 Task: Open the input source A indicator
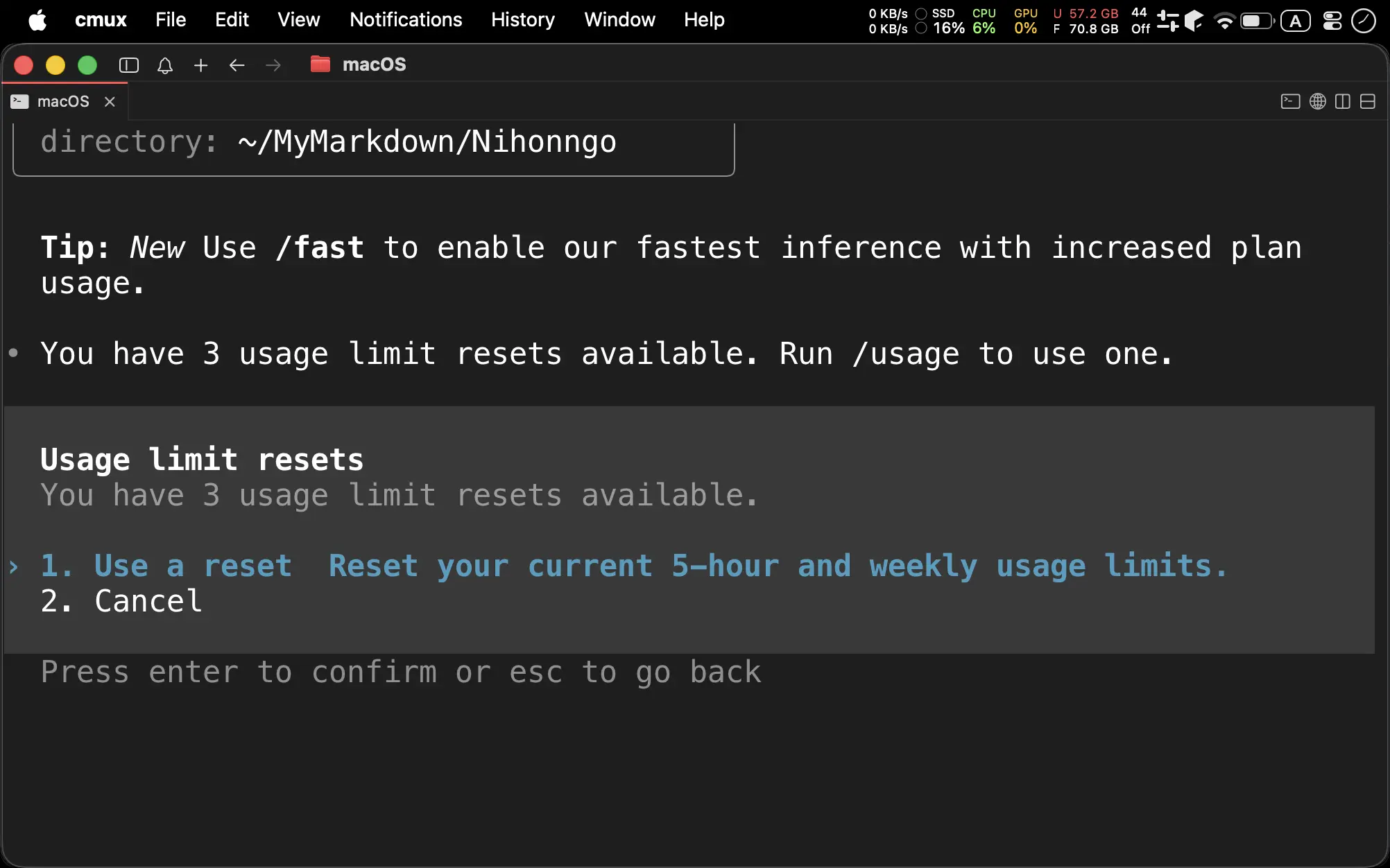[x=1295, y=21]
